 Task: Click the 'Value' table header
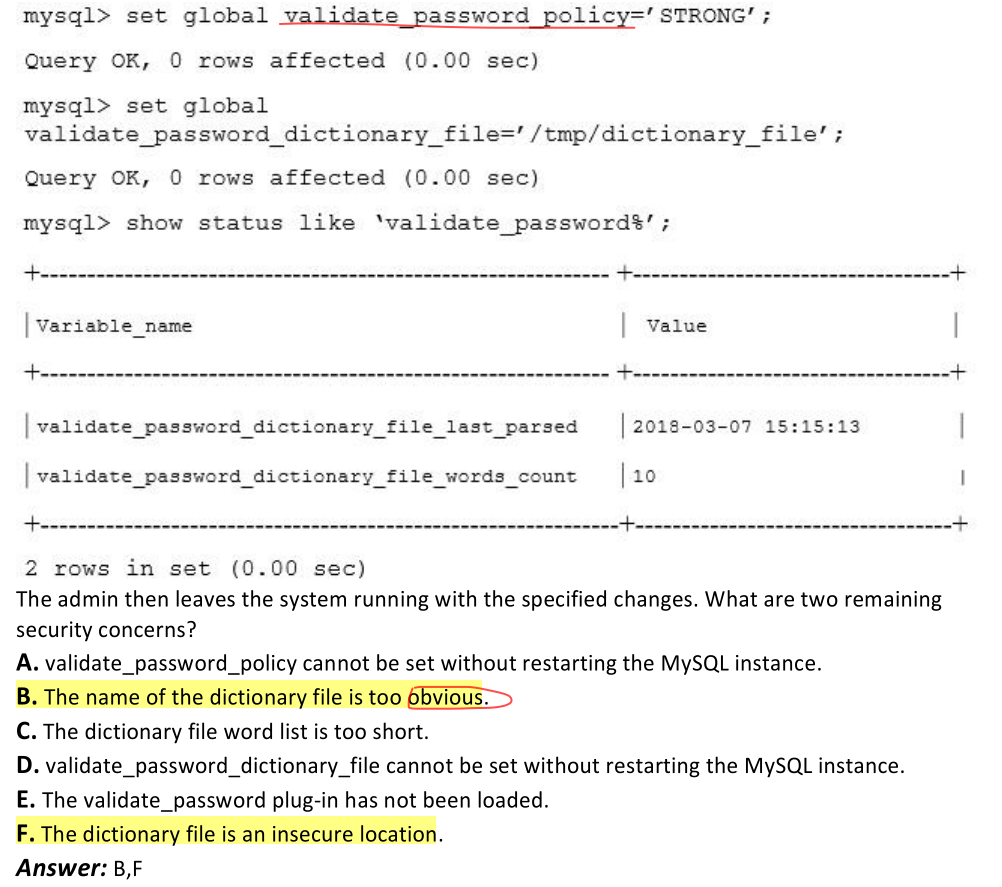676,326
